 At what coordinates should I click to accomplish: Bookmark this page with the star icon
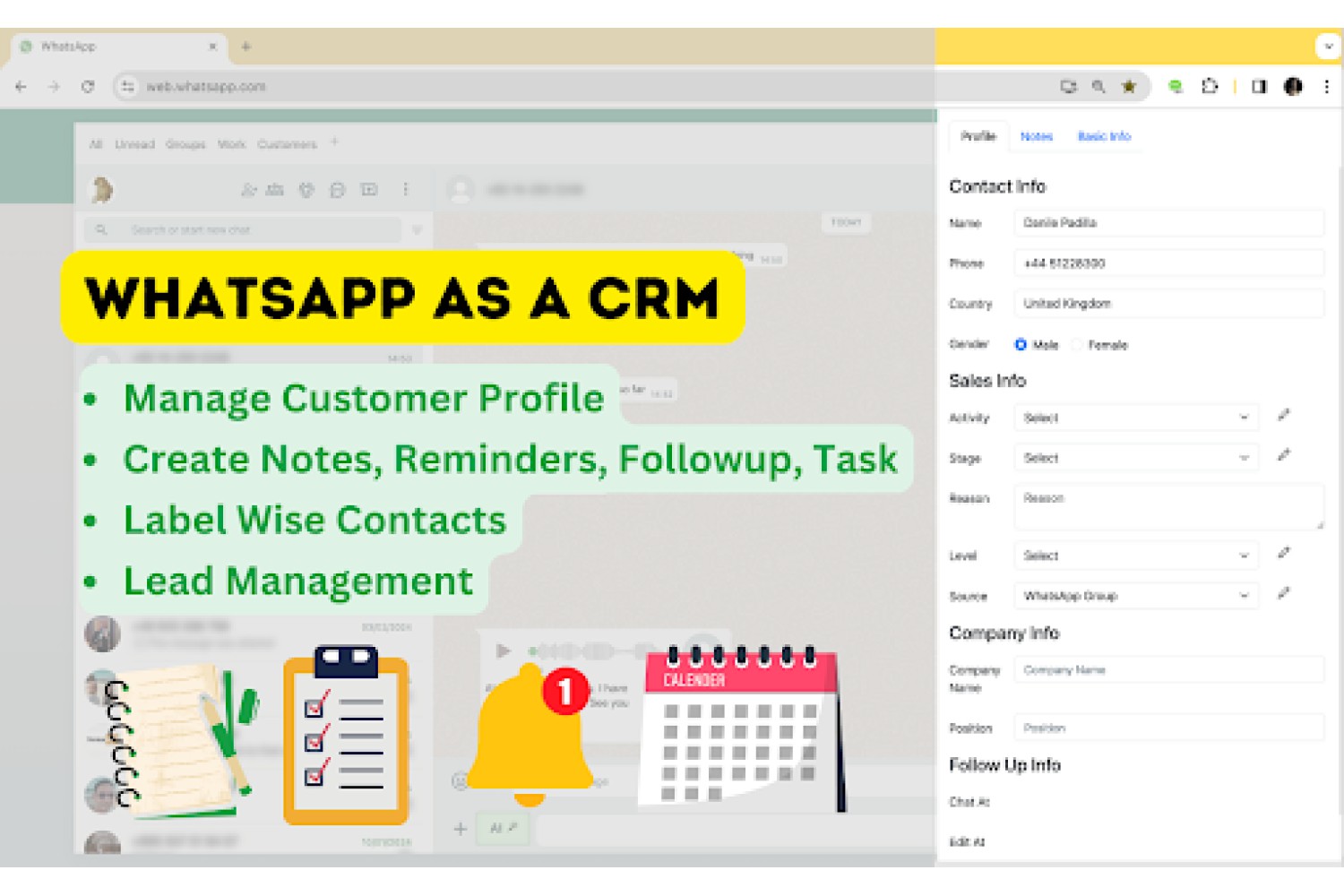(x=1129, y=87)
